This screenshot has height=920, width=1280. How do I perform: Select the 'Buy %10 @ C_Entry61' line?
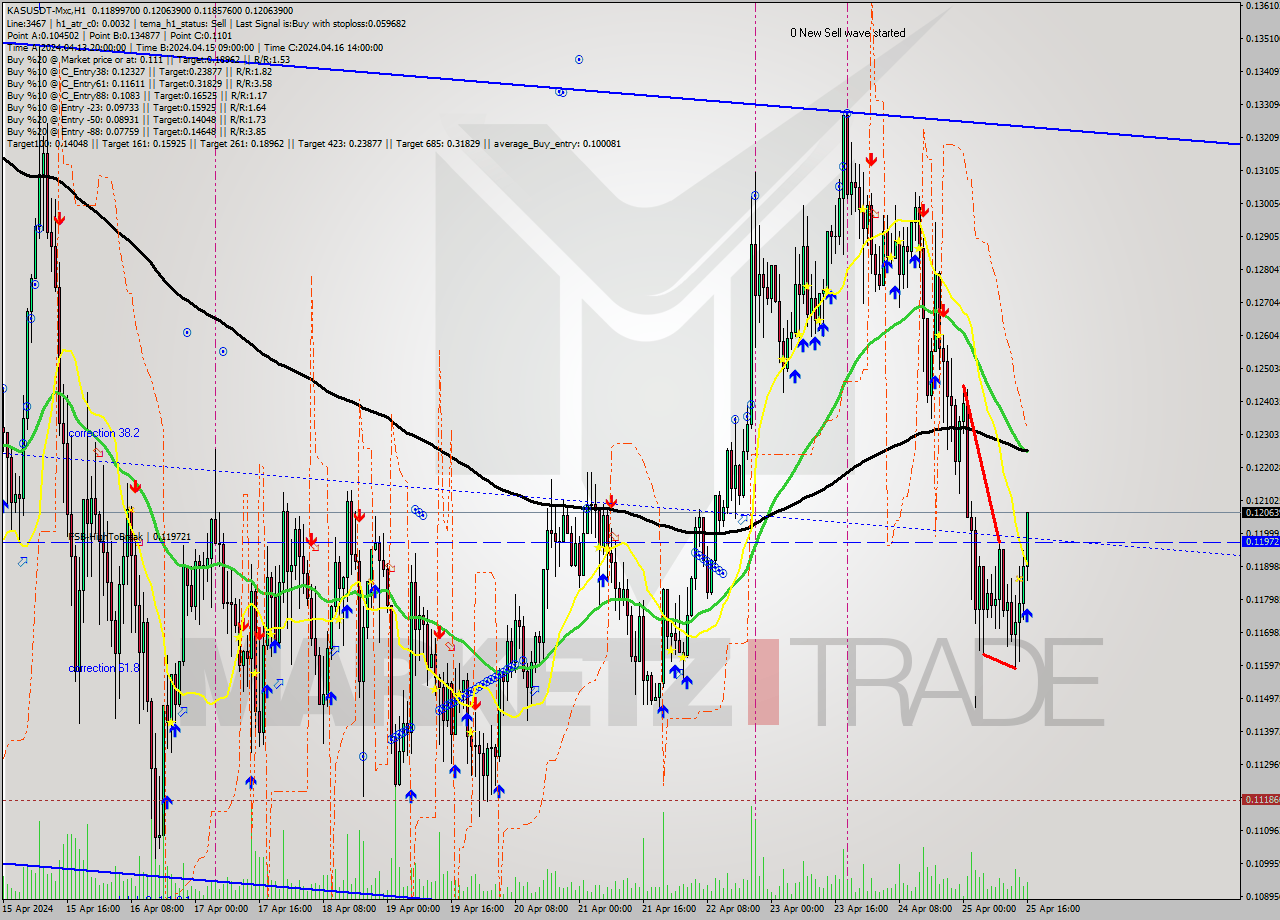(139, 83)
